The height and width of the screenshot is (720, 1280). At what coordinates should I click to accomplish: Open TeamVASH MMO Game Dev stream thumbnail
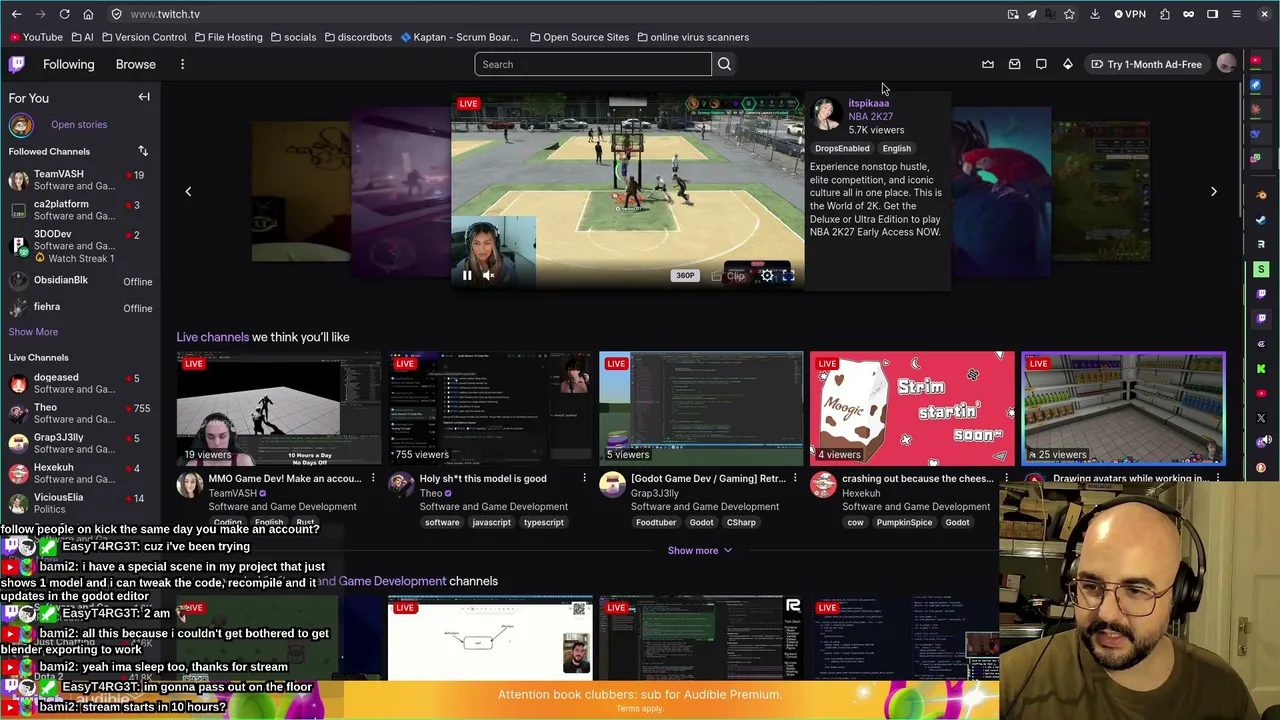(279, 408)
